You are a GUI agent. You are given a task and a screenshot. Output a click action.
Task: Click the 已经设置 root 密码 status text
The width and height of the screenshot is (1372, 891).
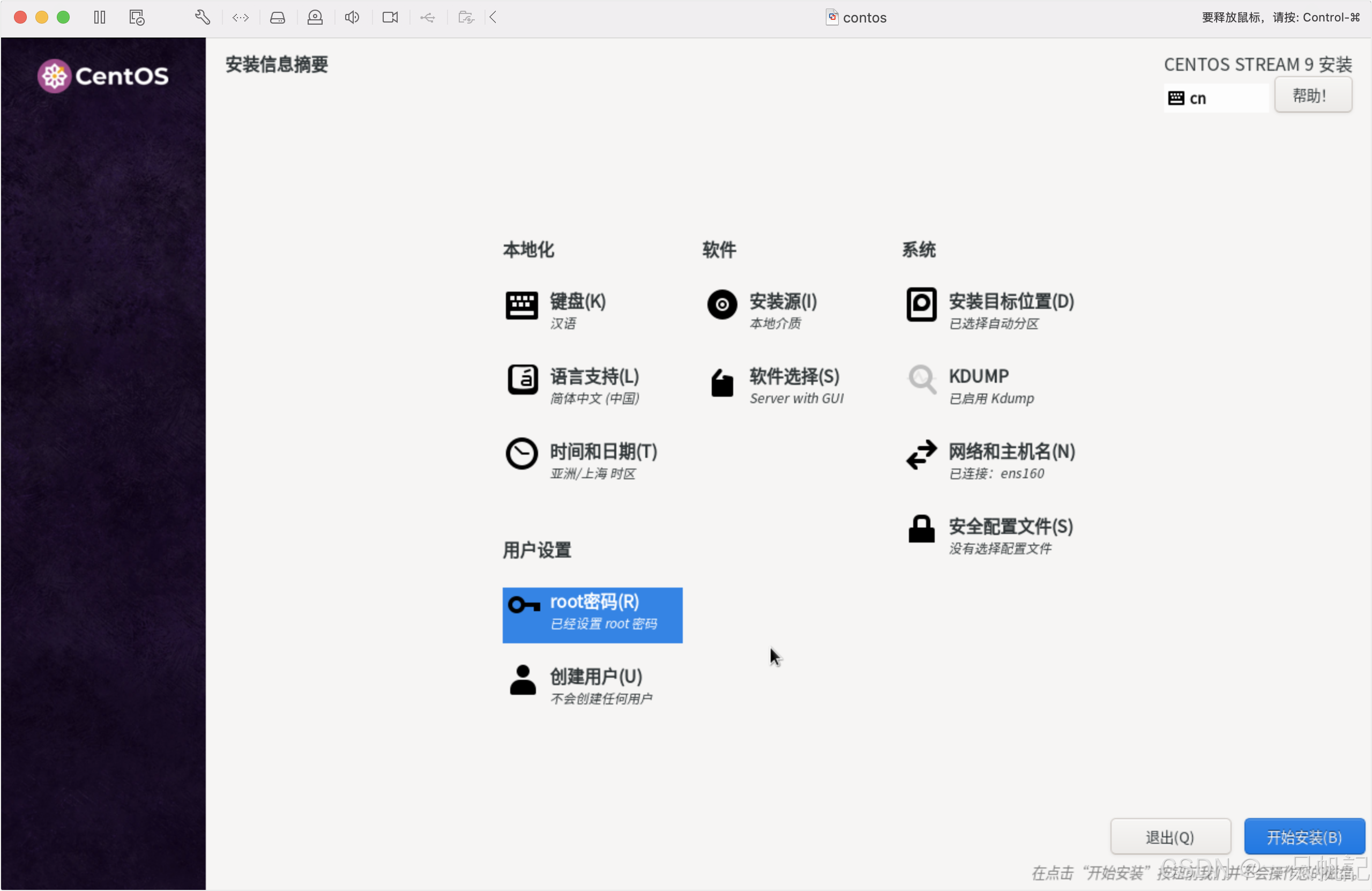point(603,623)
